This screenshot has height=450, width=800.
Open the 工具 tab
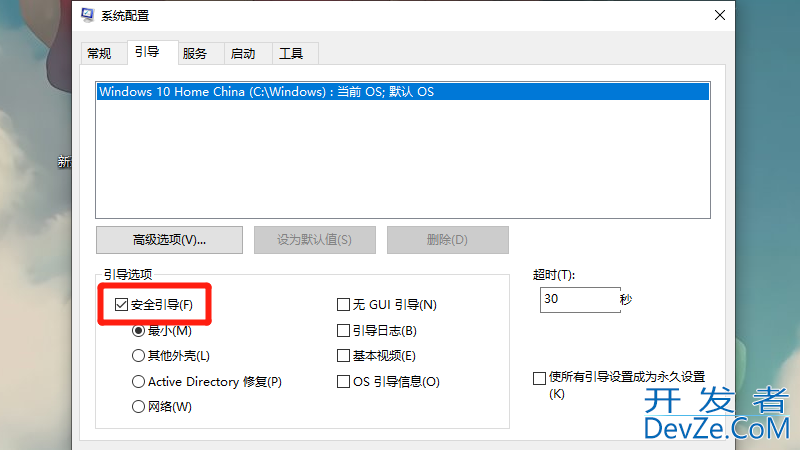click(x=296, y=54)
